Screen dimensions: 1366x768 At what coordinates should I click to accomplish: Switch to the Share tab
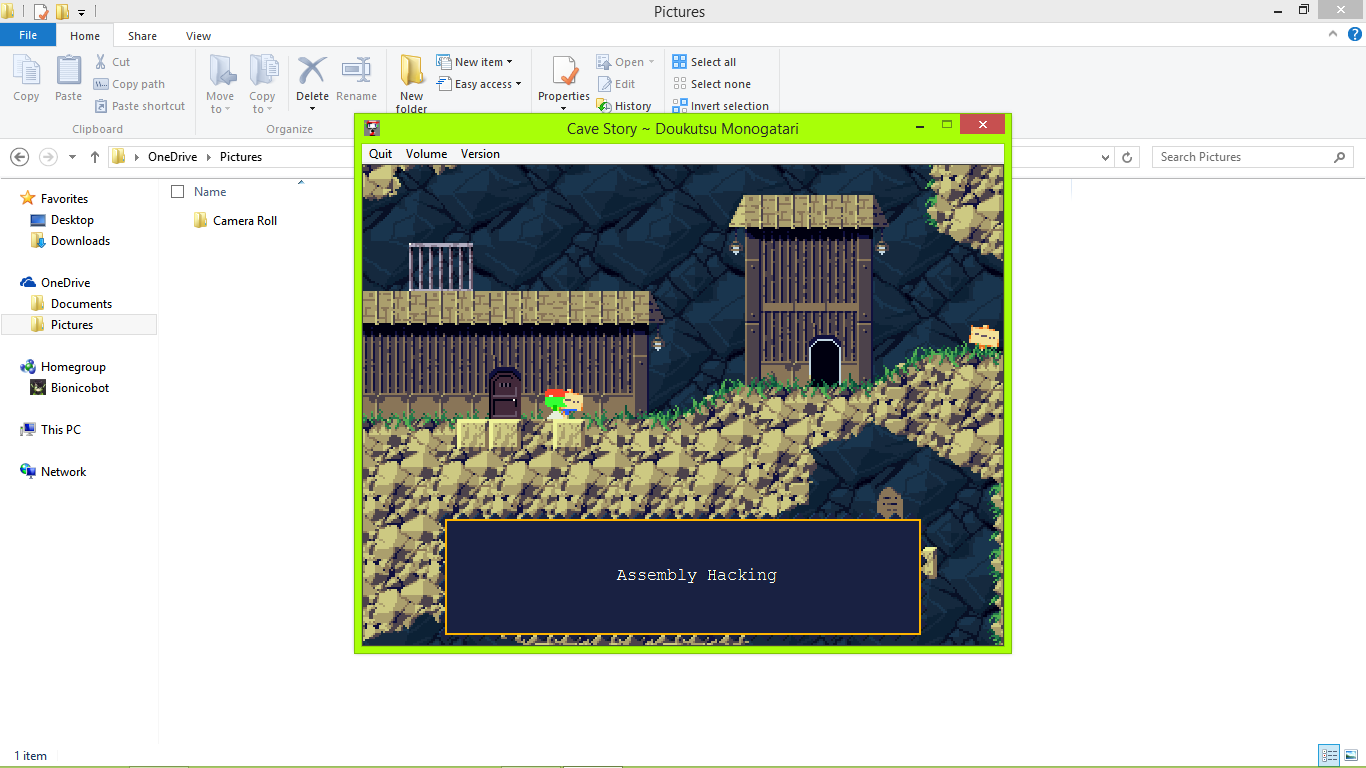click(x=142, y=36)
